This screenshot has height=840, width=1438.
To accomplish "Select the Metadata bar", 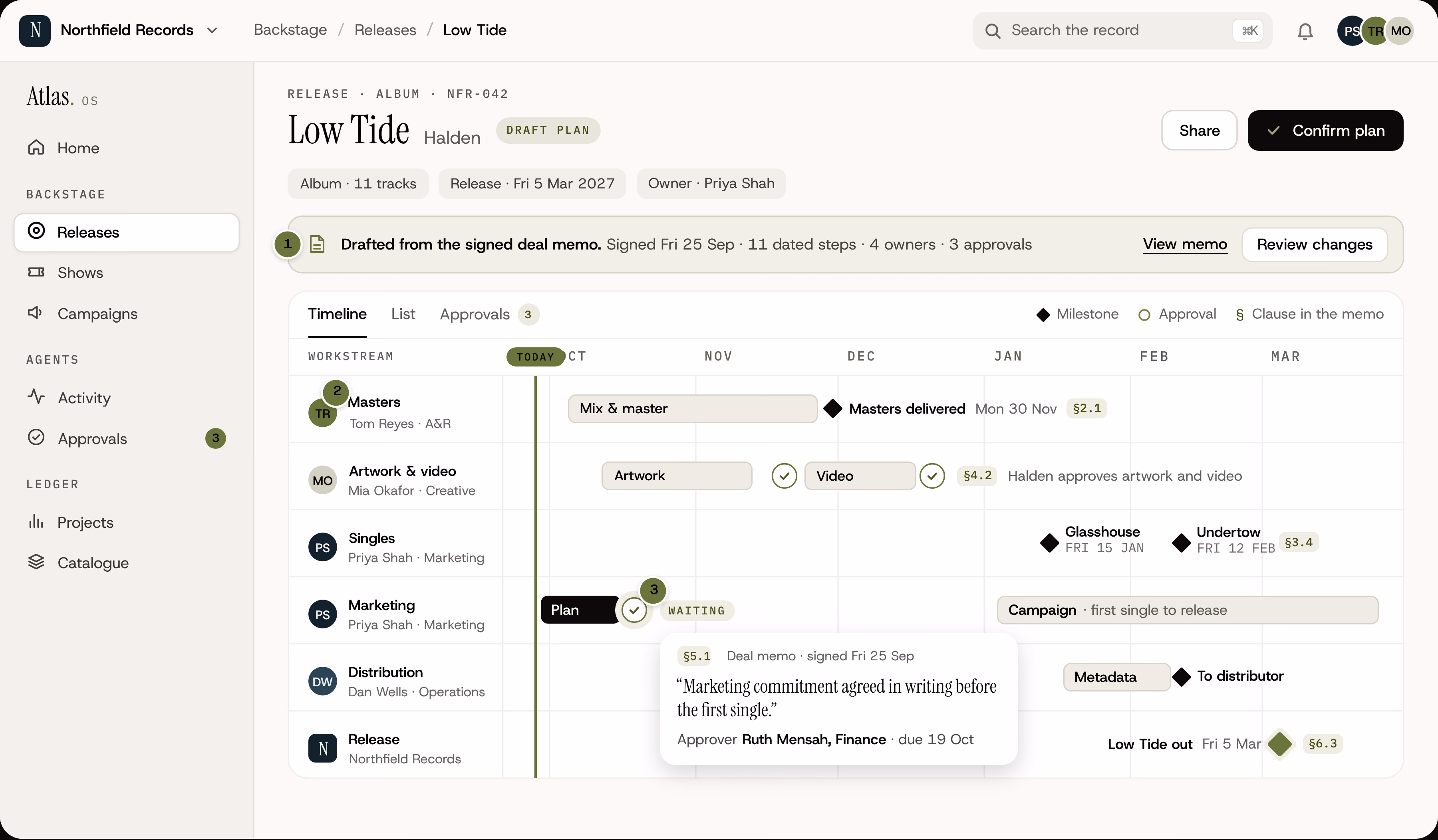I will click(x=1117, y=677).
